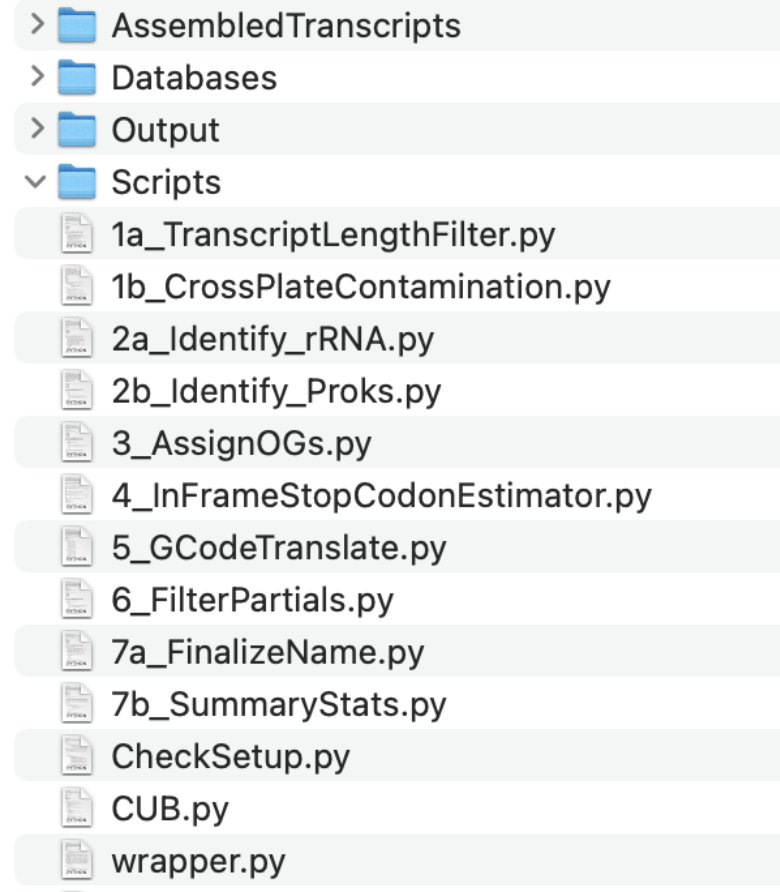Select the 6_FilterPartials.py file
Image resolution: width=780 pixels, height=892 pixels.
(252, 600)
